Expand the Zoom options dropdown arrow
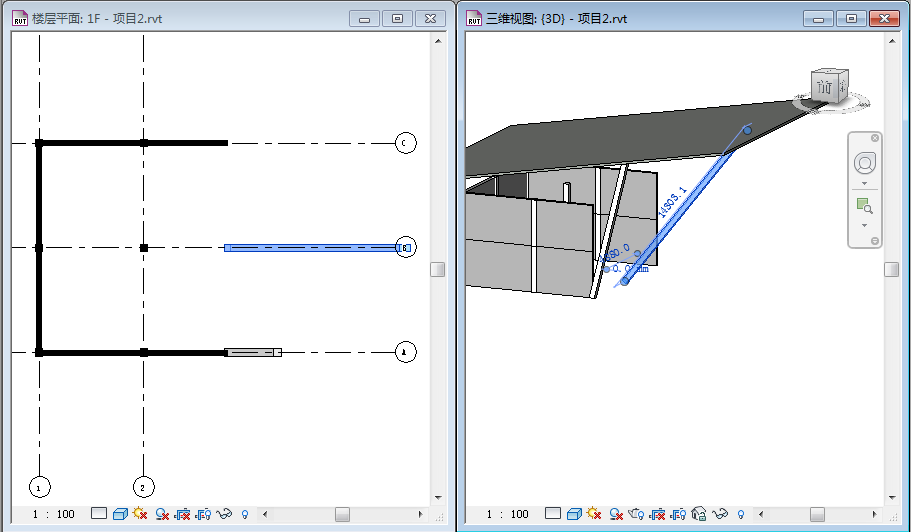 pos(865,225)
